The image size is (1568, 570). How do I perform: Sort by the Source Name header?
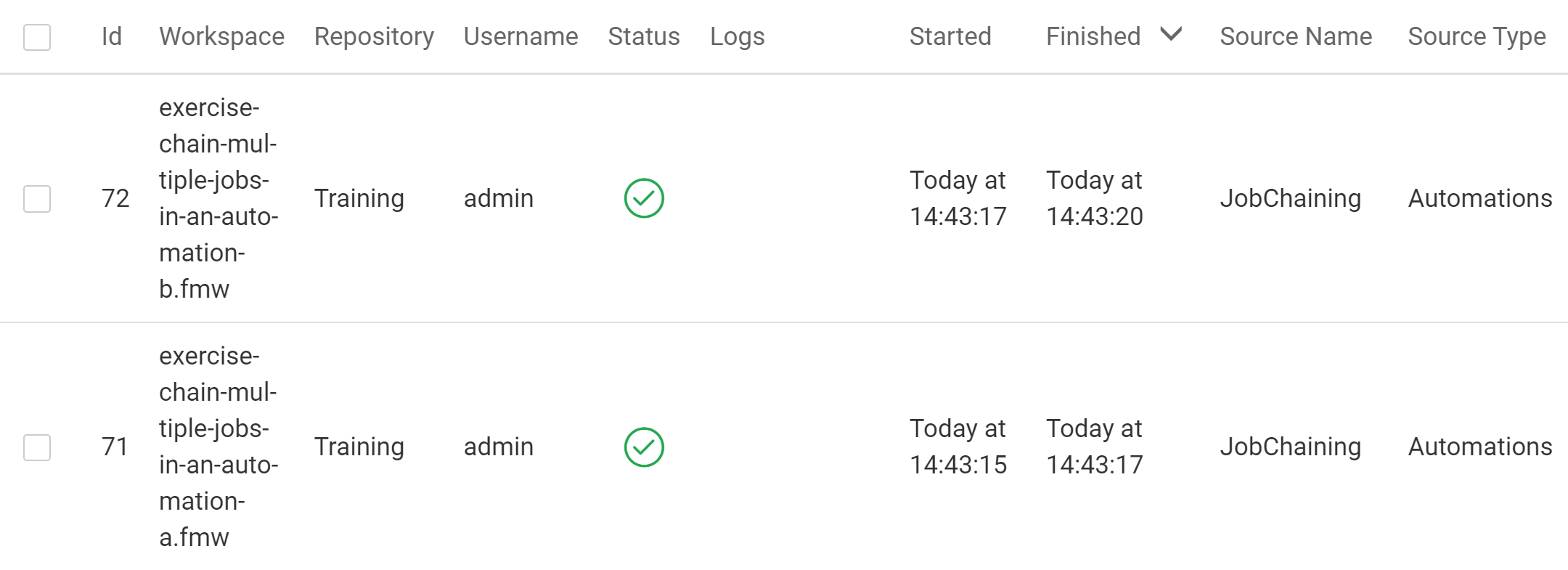[1295, 36]
